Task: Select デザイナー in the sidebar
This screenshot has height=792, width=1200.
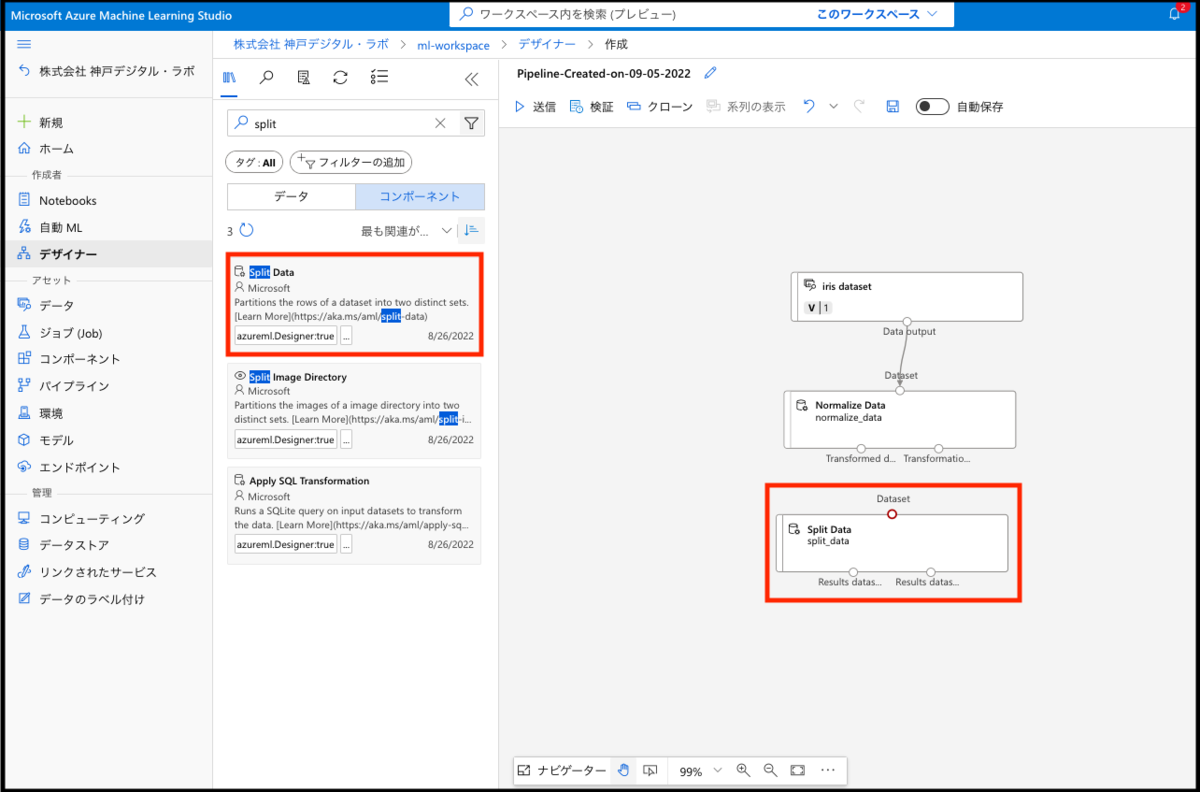Action: click(x=68, y=254)
